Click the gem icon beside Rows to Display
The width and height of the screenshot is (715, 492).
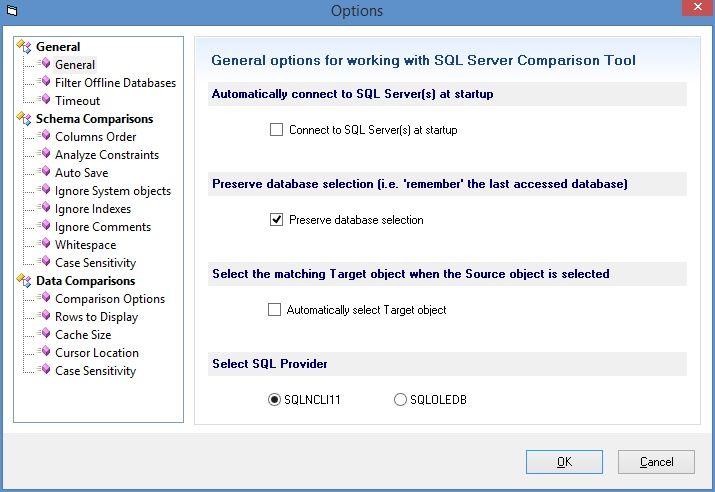[45, 316]
